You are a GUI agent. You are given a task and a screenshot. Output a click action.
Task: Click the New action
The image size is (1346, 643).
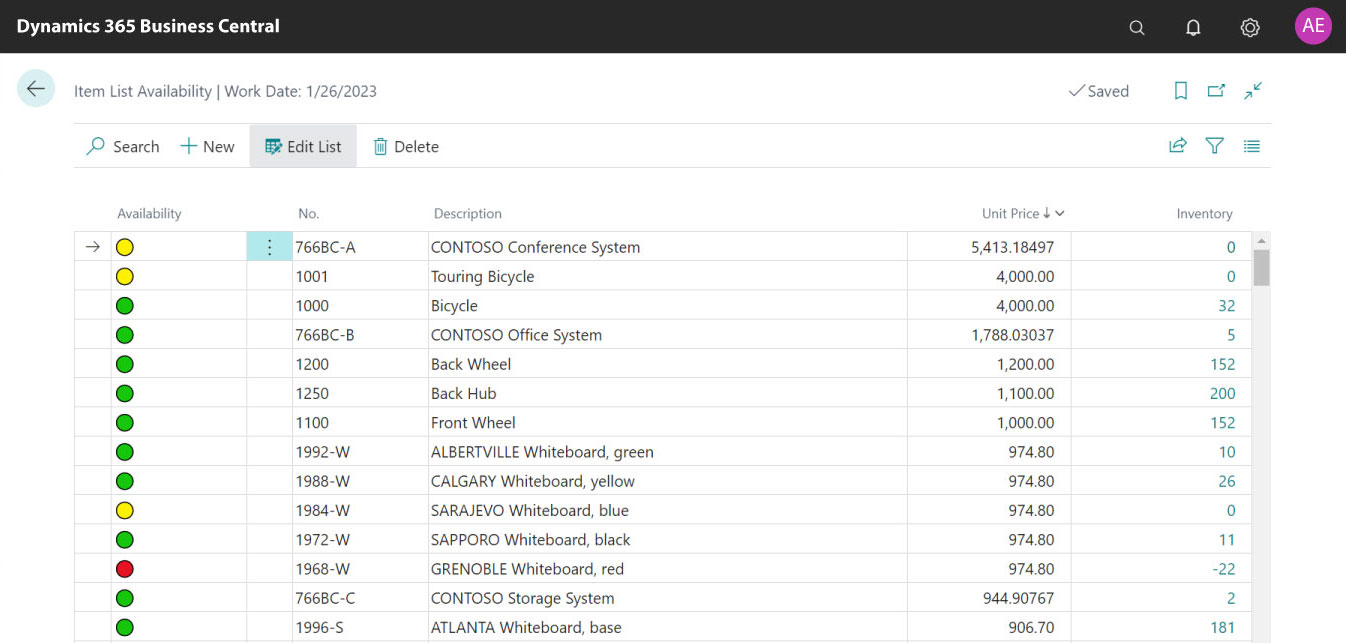207,147
